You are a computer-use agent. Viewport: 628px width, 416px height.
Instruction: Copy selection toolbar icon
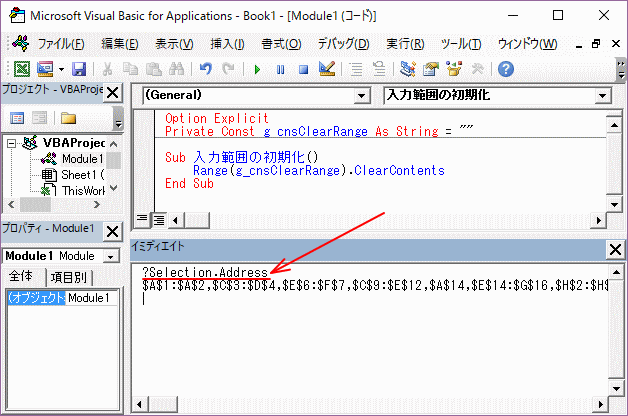coord(130,69)
